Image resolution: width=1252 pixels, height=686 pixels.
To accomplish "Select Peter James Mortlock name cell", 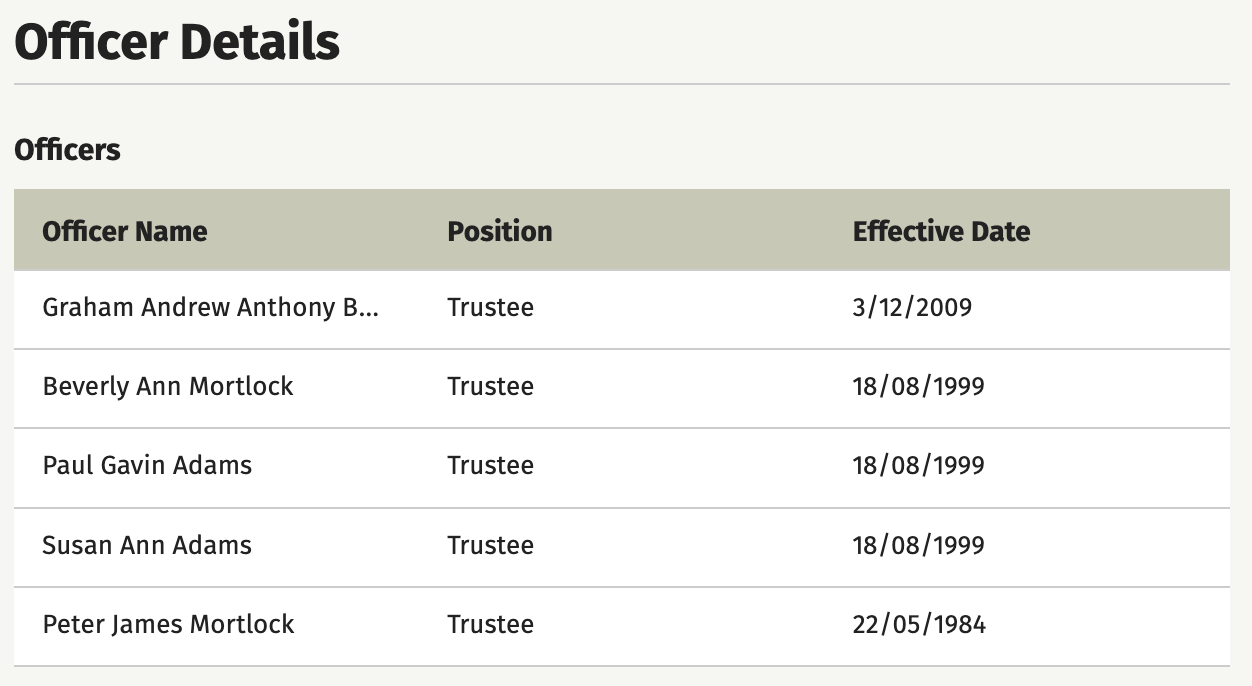I will pyautogui.click(x=168, y=624).
